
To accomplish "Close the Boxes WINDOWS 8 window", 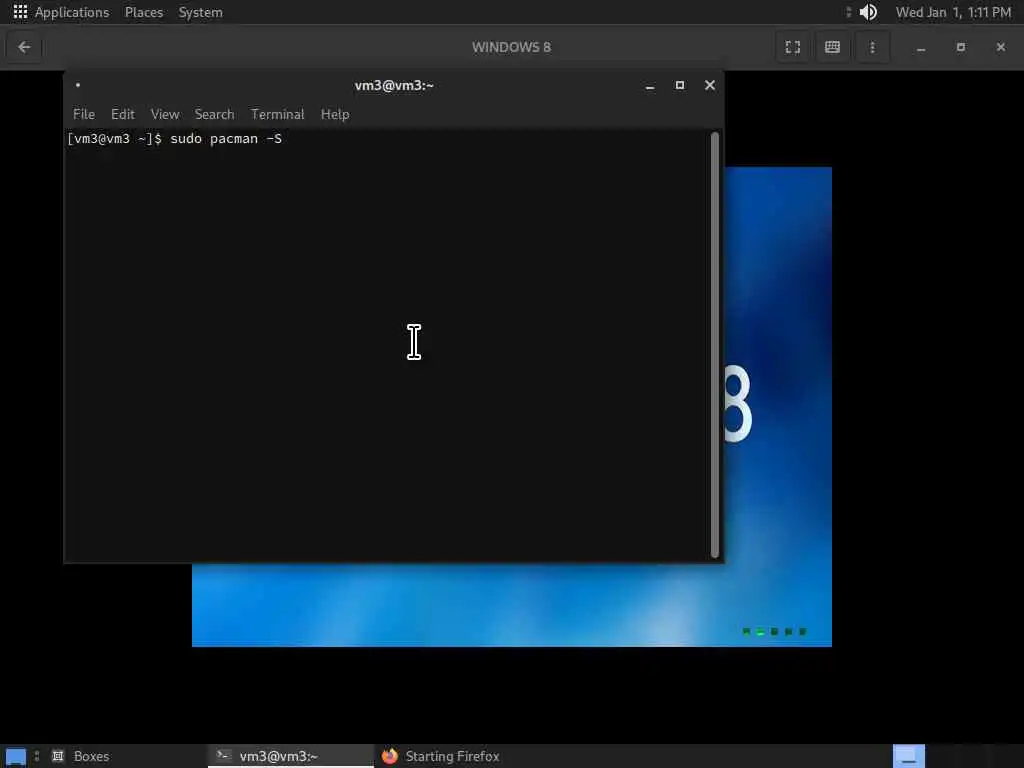I will pos(1000,47).
